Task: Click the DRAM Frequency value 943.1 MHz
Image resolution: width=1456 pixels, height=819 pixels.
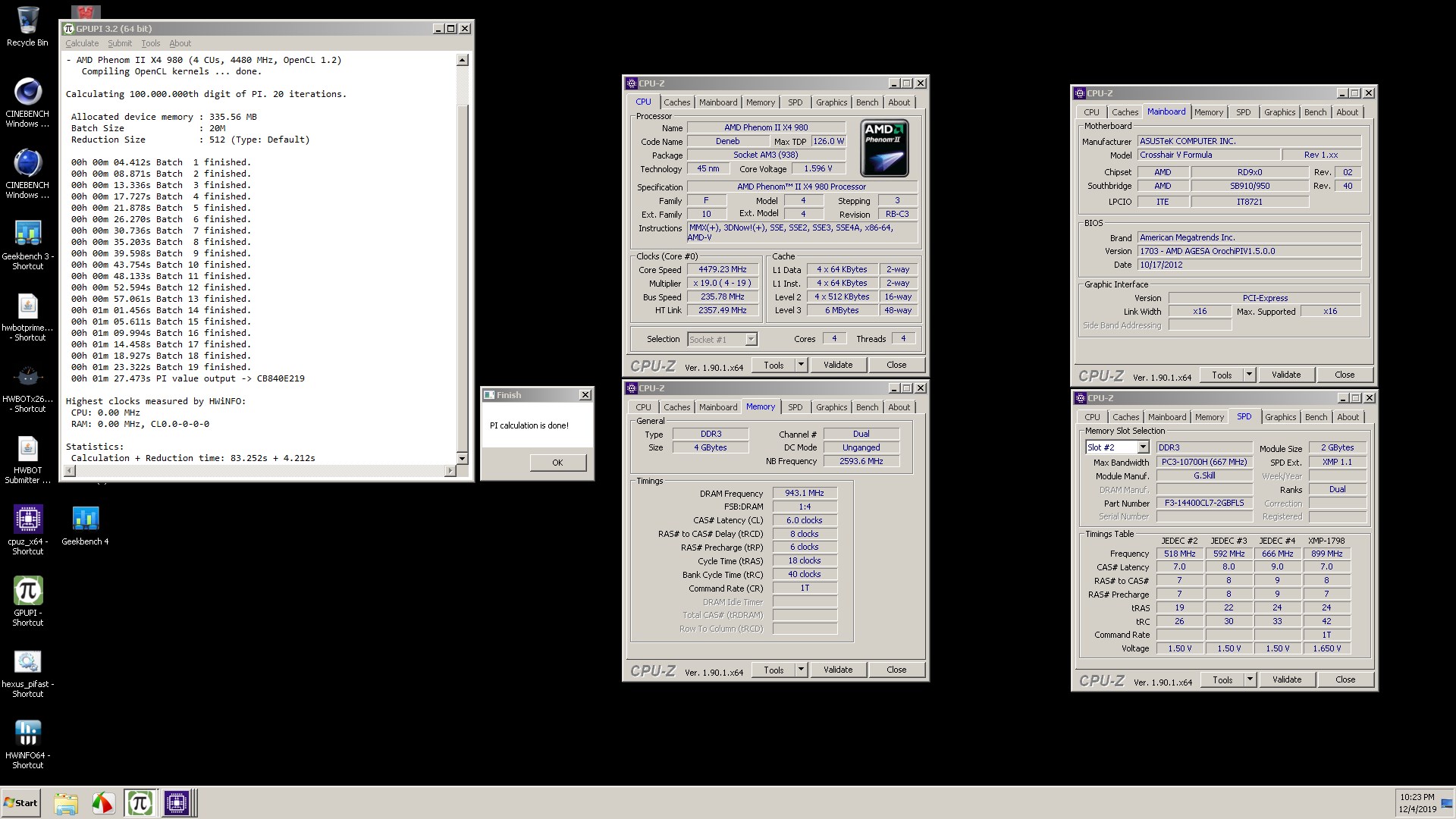Action: pos(805,493)
